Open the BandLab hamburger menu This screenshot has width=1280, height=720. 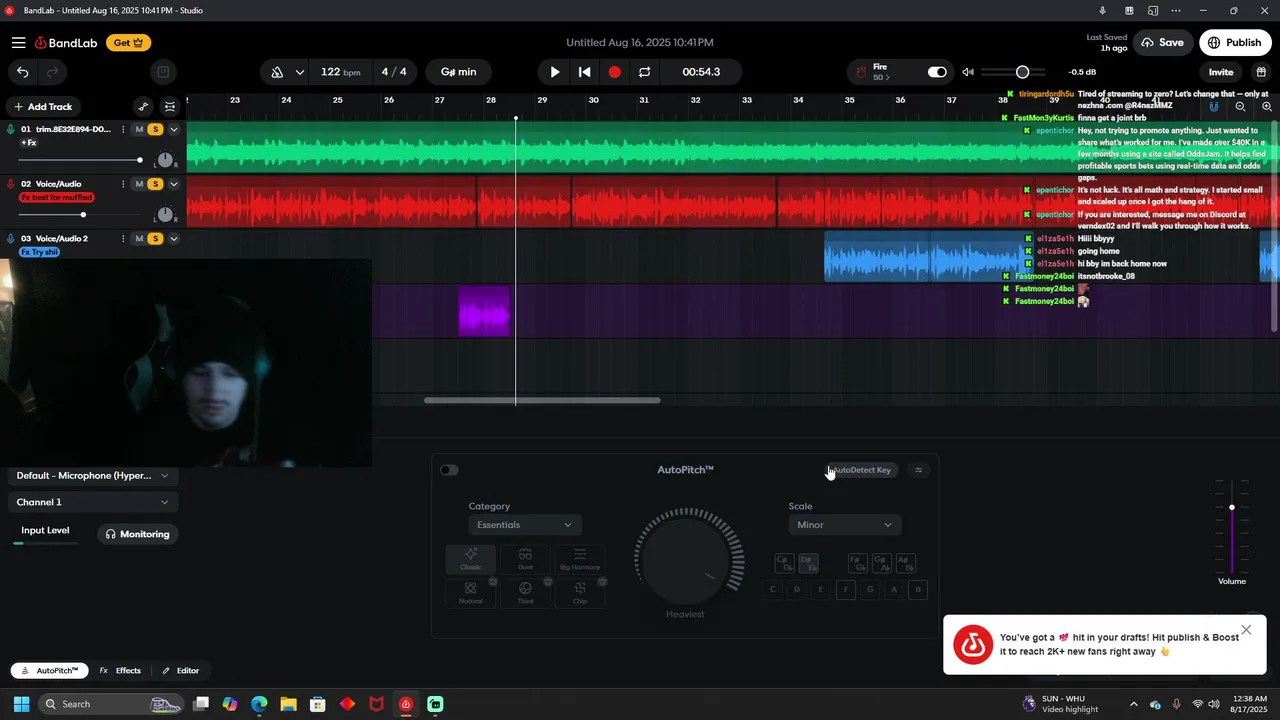point(18,43)
